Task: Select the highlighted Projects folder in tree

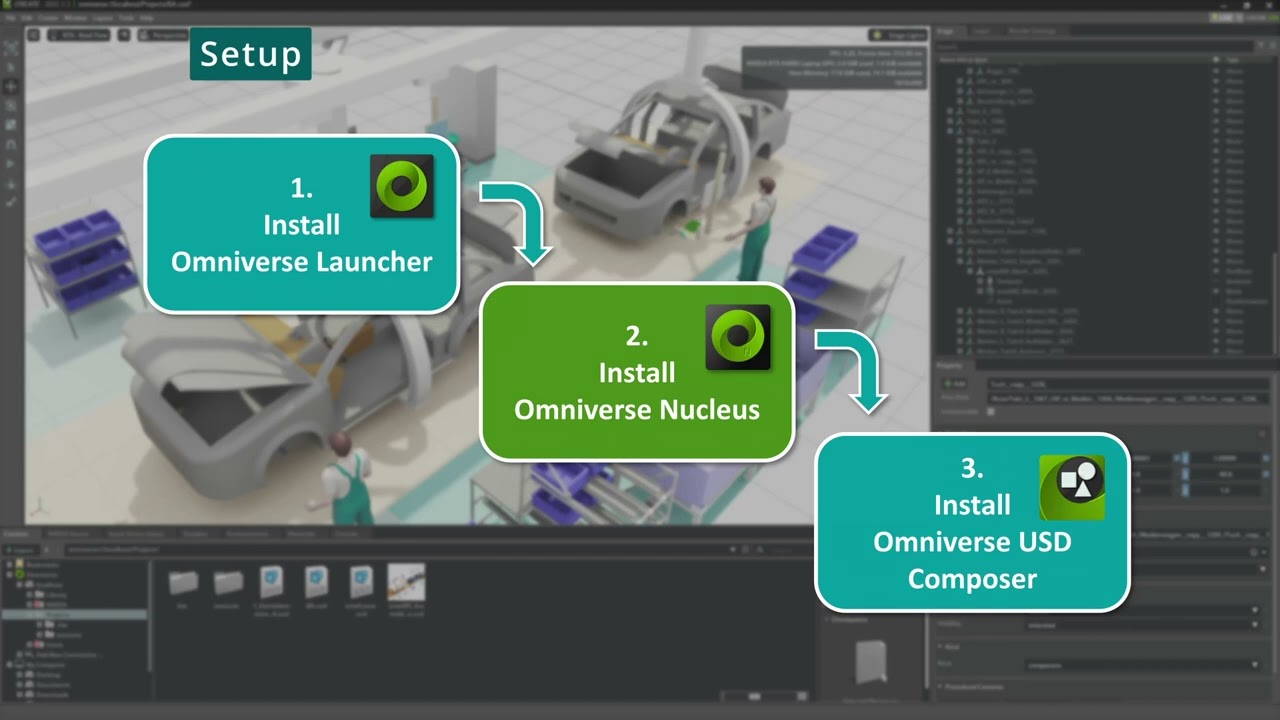Action: [75, 615]
